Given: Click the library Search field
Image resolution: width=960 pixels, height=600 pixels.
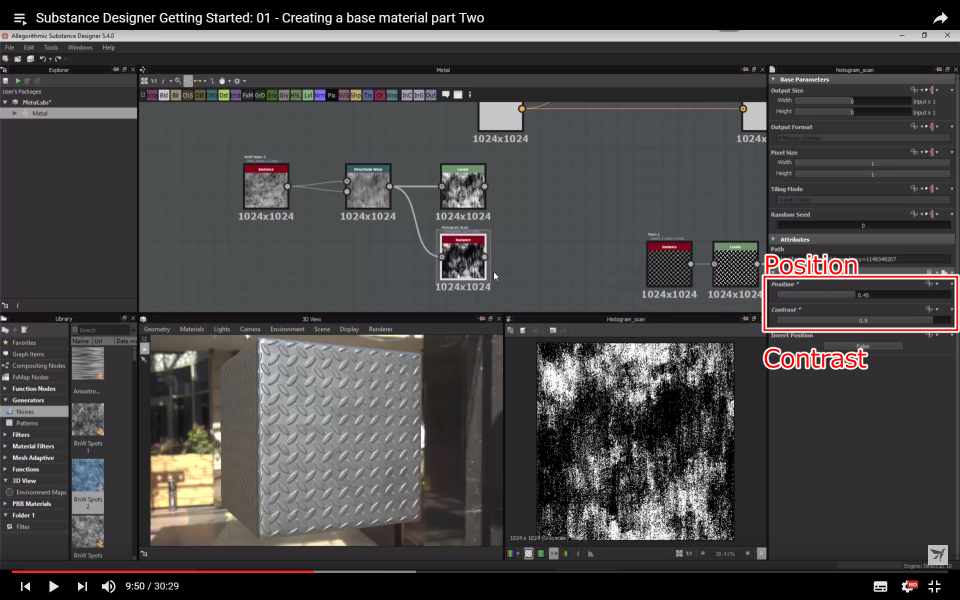Looking at the screenshot, I should tap(103, 330).
